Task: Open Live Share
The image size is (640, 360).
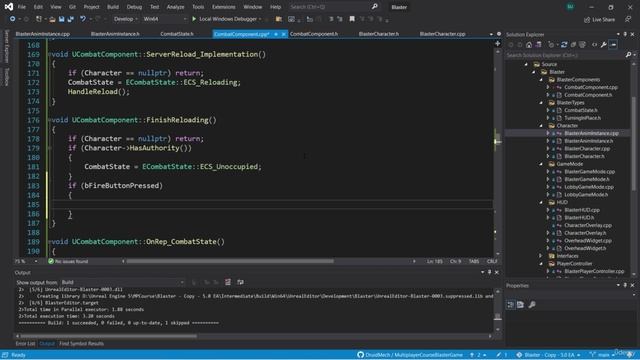Action: (600, 19)
